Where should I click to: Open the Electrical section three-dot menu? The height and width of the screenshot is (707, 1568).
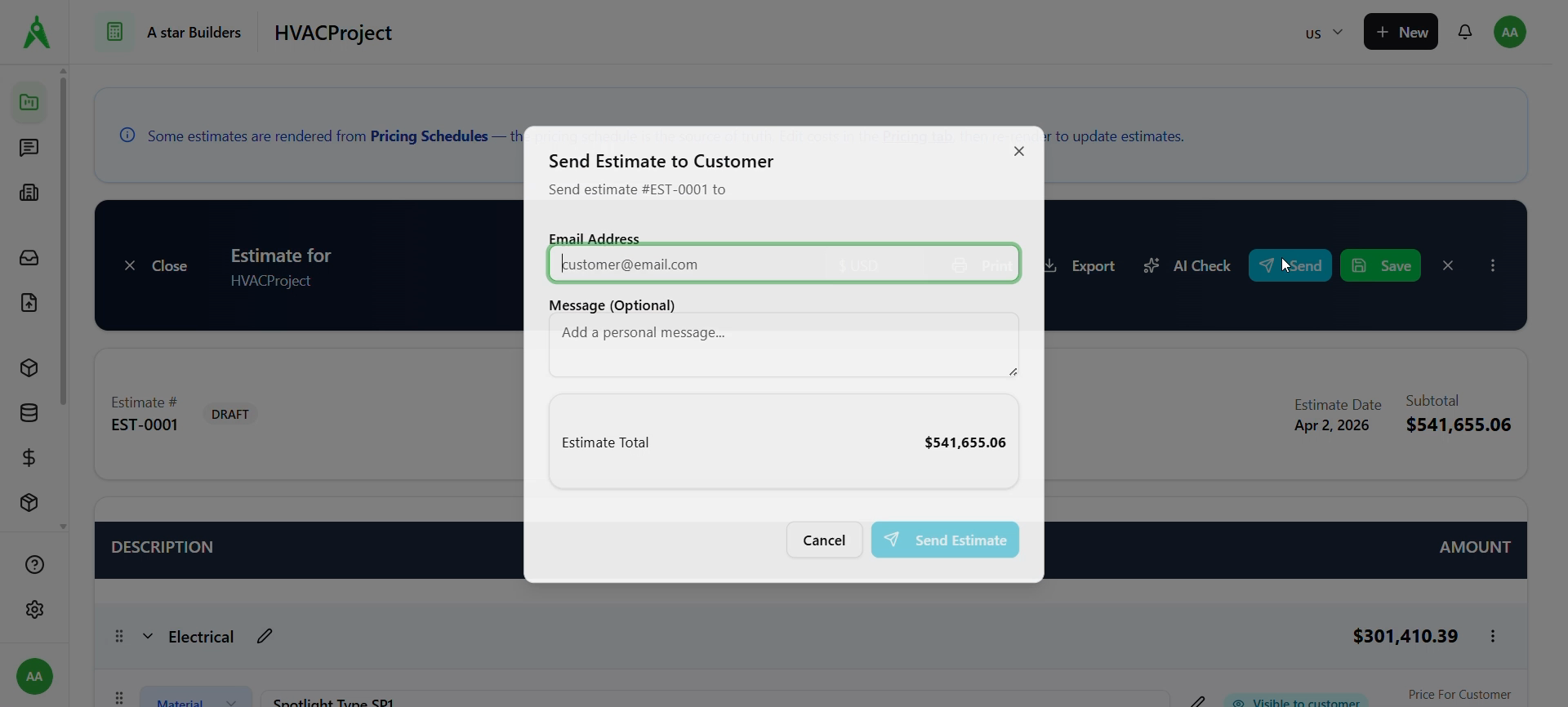click(x=1493, y=636)
